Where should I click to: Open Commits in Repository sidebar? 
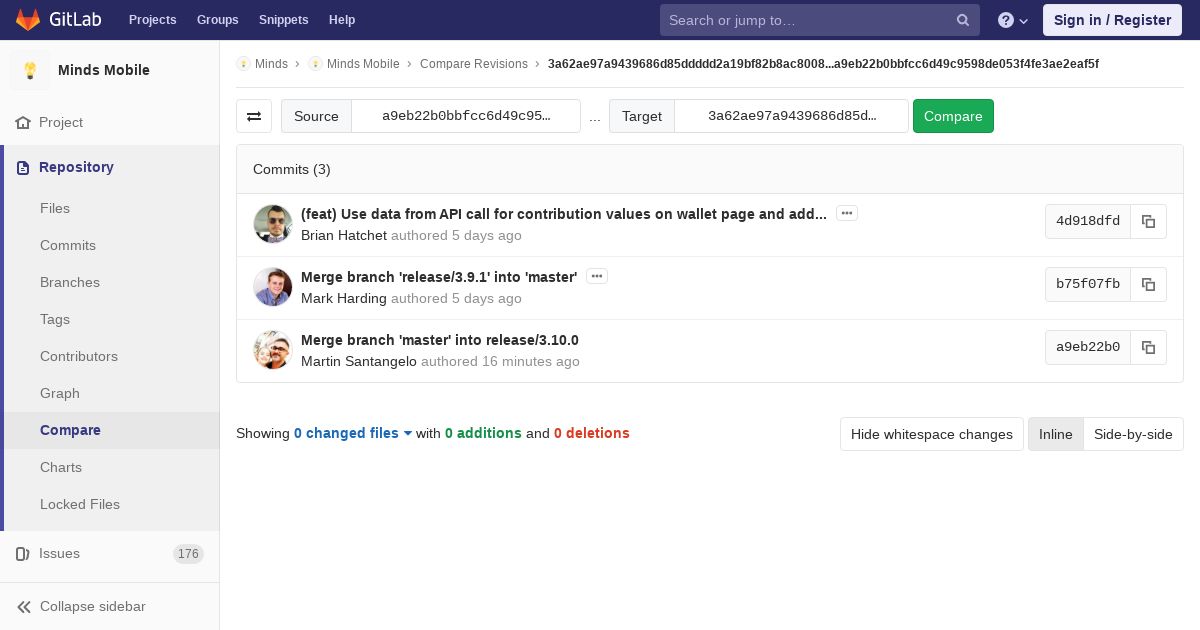68,245
